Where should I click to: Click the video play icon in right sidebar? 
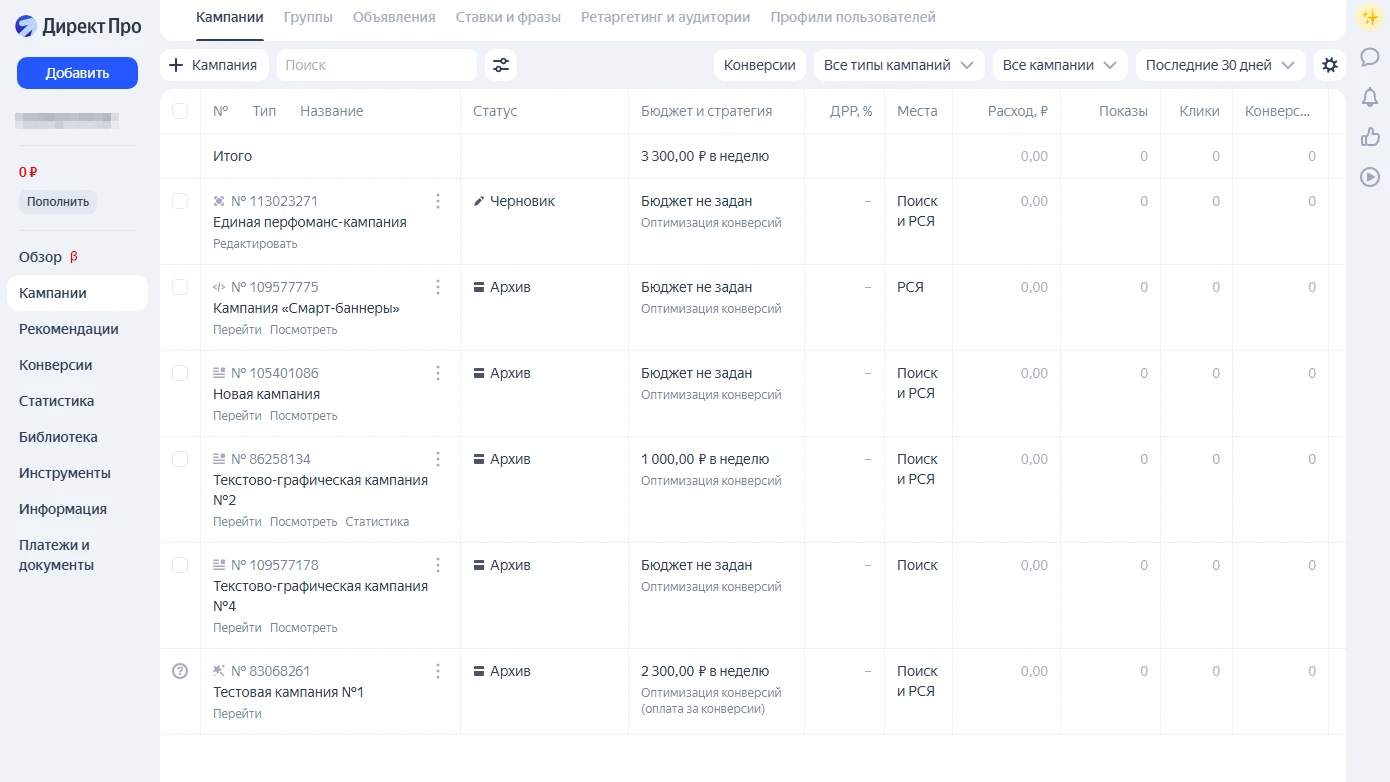coord(1369,177)
